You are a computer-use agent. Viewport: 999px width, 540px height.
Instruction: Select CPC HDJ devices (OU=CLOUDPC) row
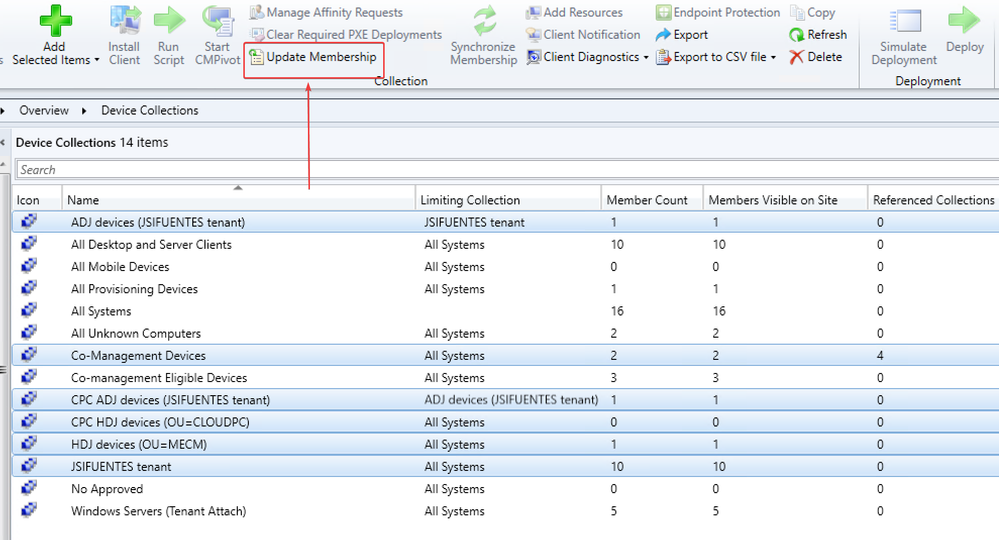[506, 422]
